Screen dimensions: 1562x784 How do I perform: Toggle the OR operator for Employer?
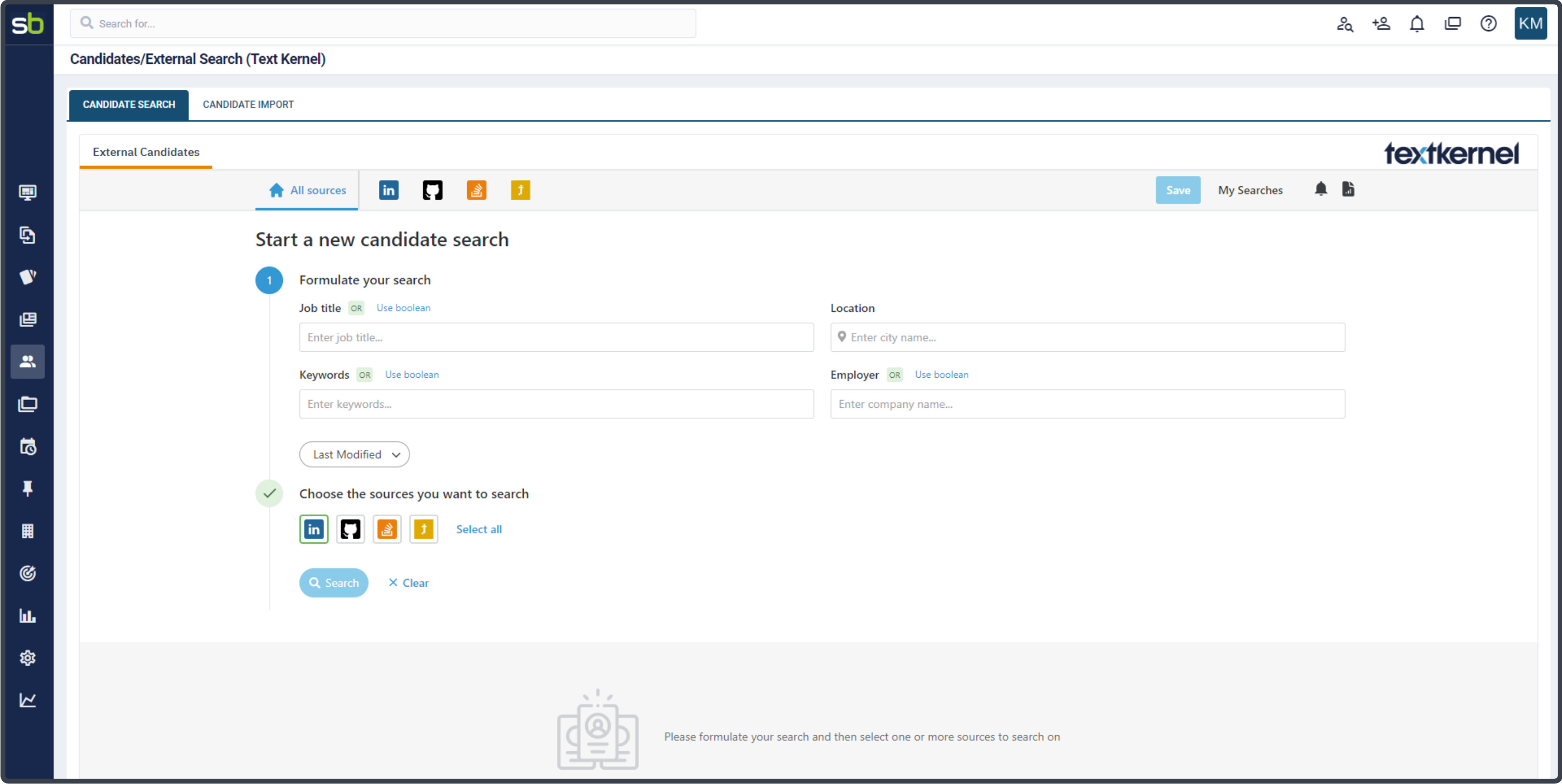pos(894,375)
